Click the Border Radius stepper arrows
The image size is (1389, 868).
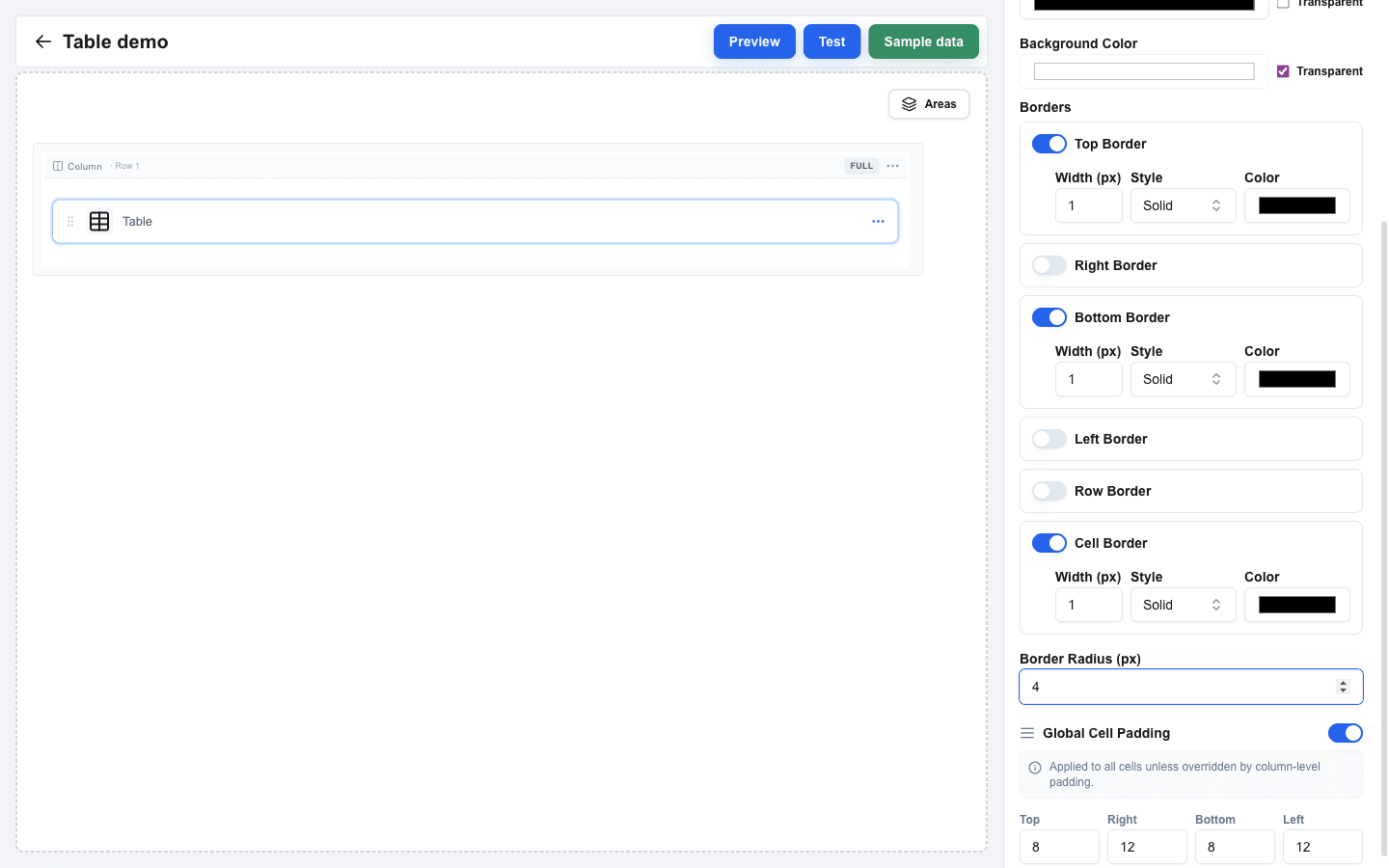(1343, 687)
